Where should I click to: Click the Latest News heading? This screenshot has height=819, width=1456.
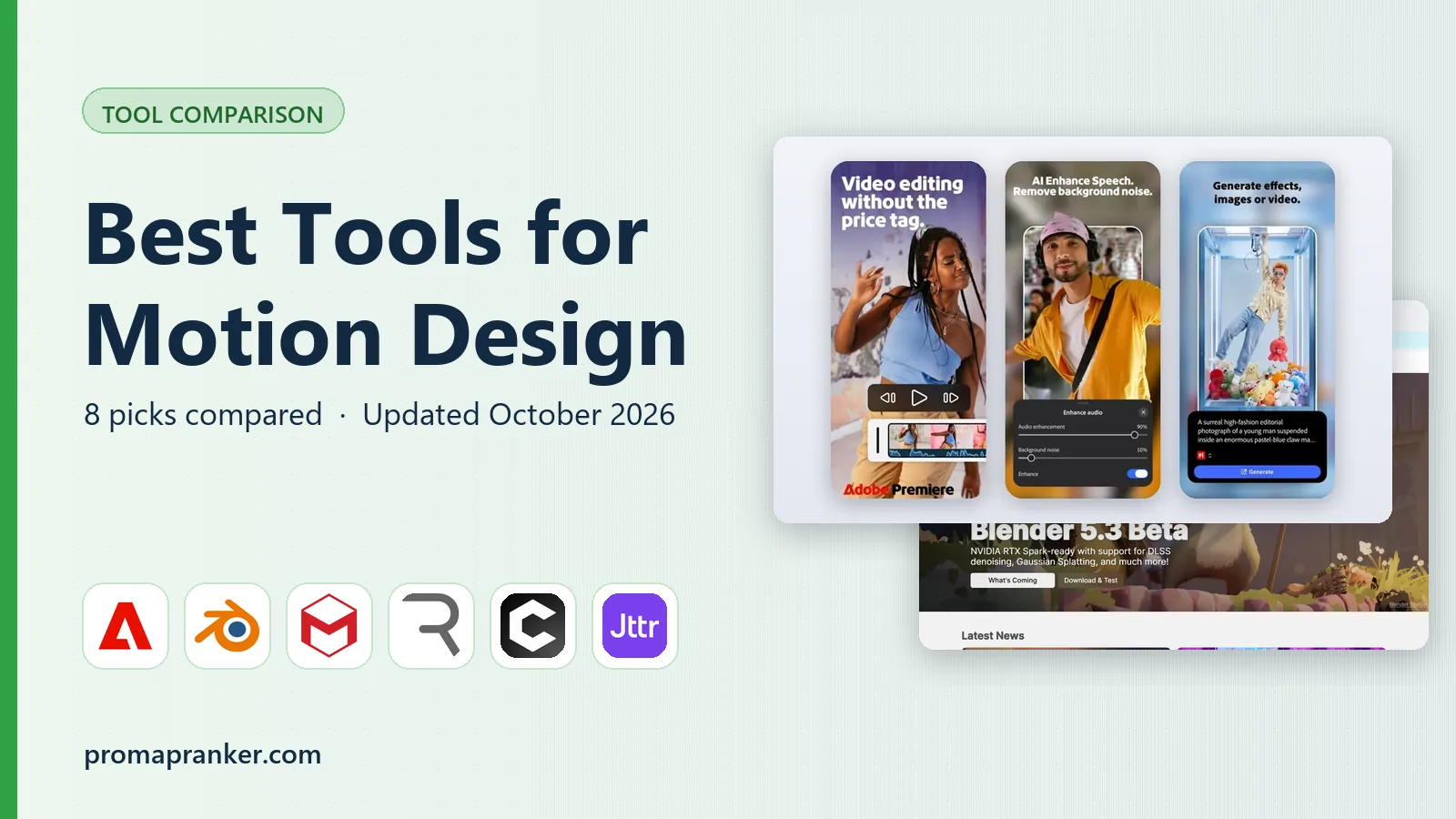coord(993,636)
